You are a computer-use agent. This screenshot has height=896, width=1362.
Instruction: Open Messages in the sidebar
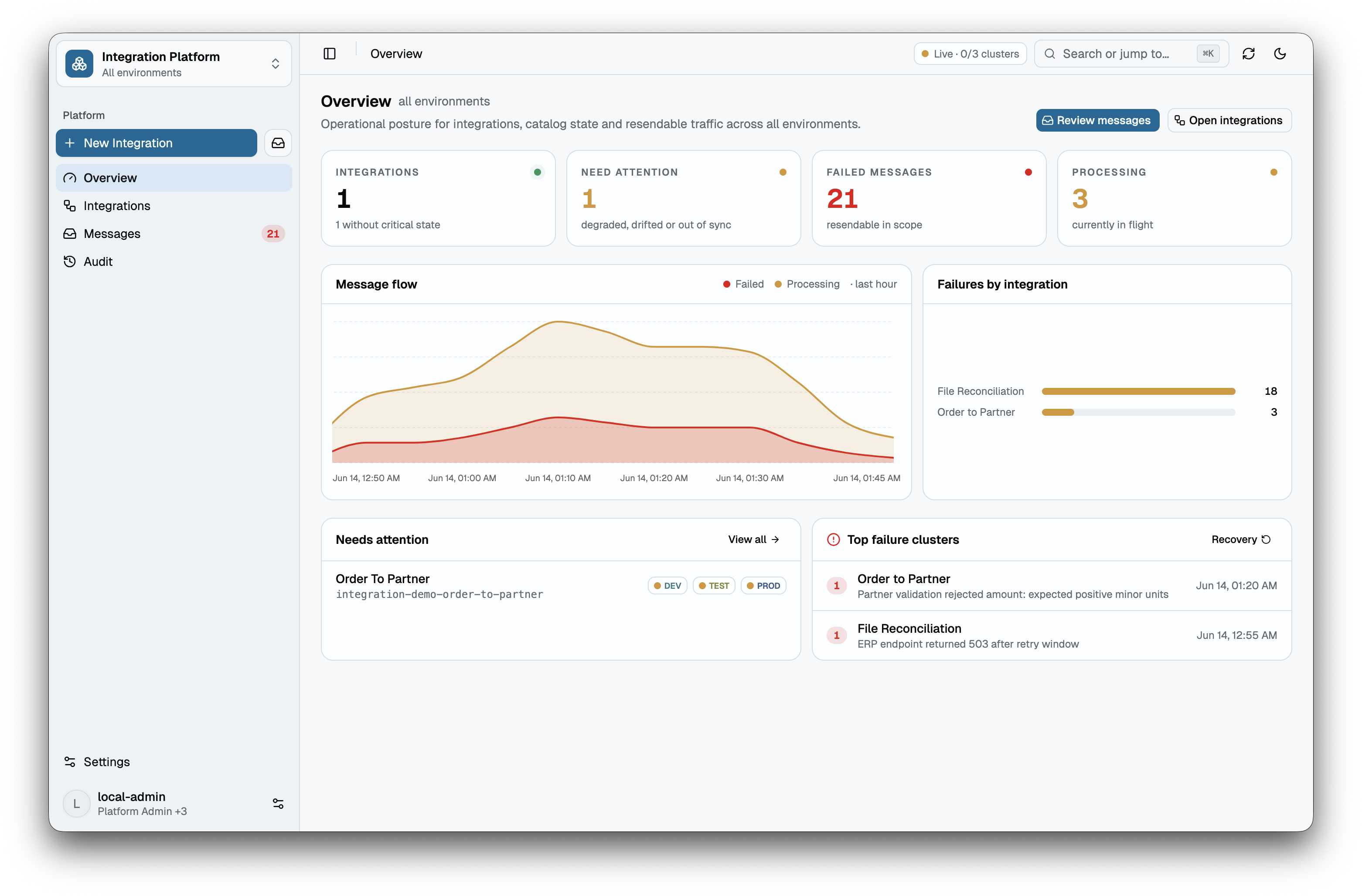(x=174, y=234)
